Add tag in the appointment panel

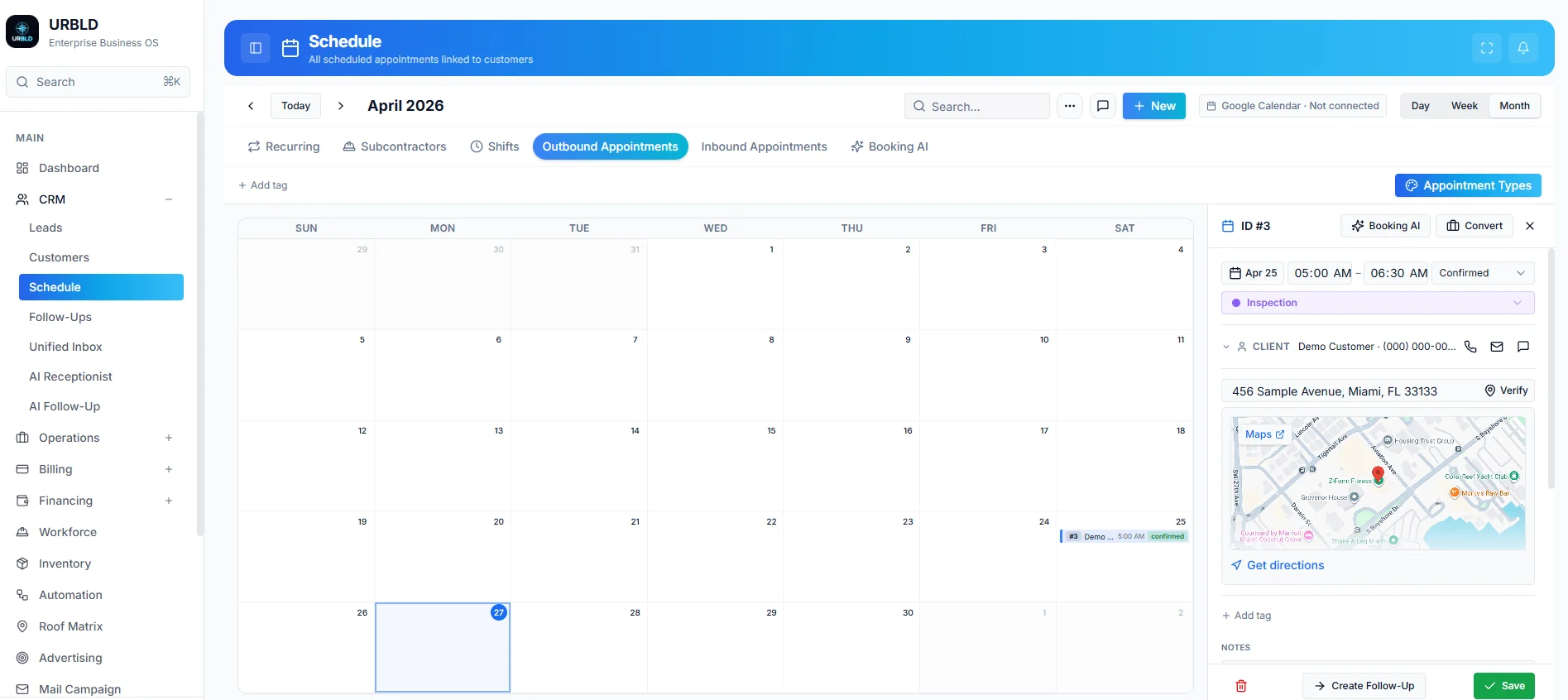point(1246,616)
